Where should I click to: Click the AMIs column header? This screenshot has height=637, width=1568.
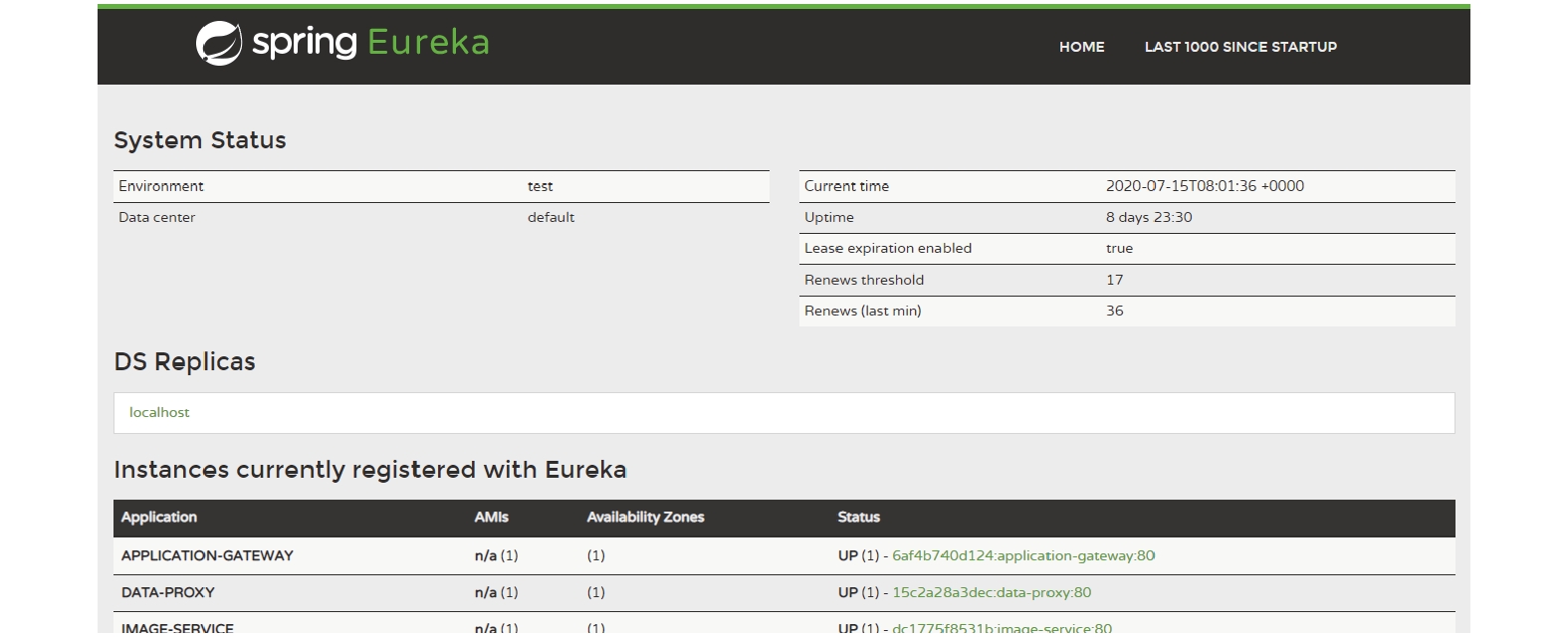(x=491, y=517)
